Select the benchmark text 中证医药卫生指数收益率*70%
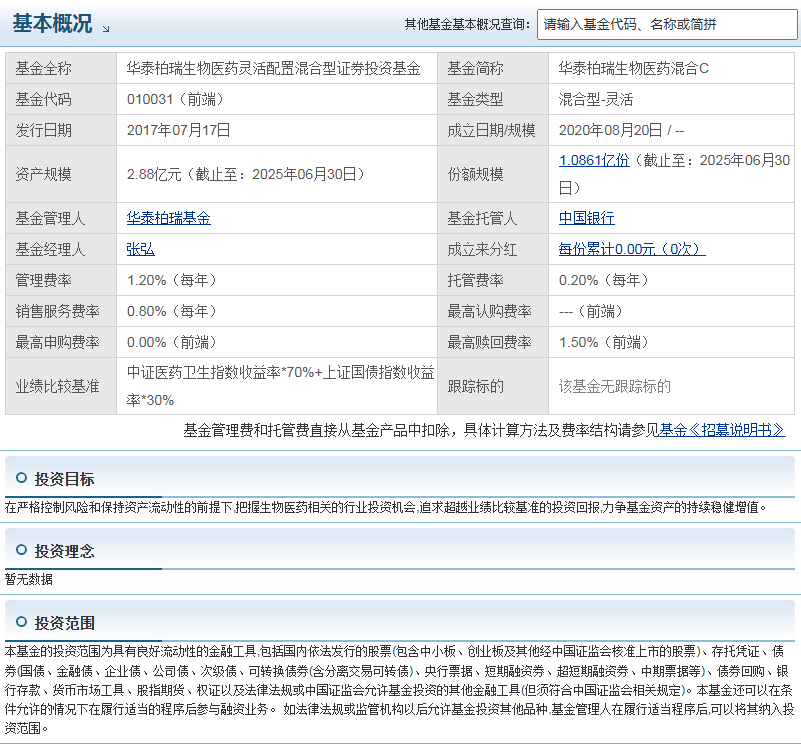This screenshot has height=745, width=801. (x=220, y=372)
